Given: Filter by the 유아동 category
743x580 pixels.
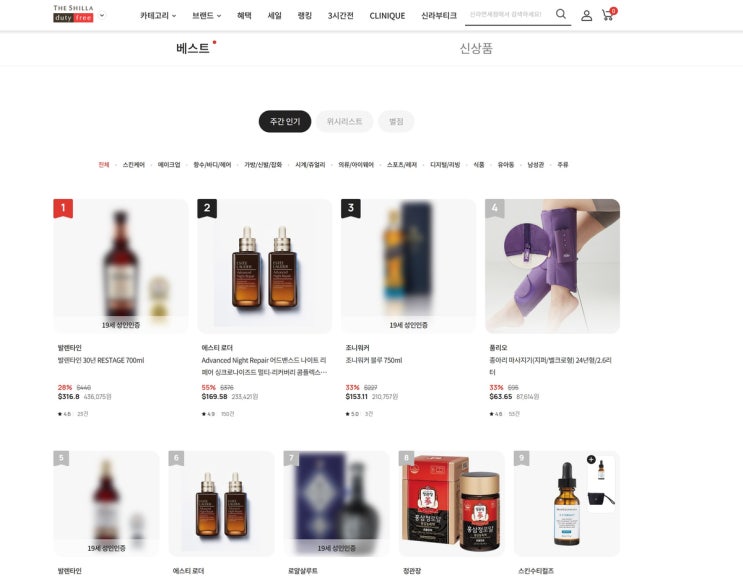Looking at the screenshot, I should point(506,165).
